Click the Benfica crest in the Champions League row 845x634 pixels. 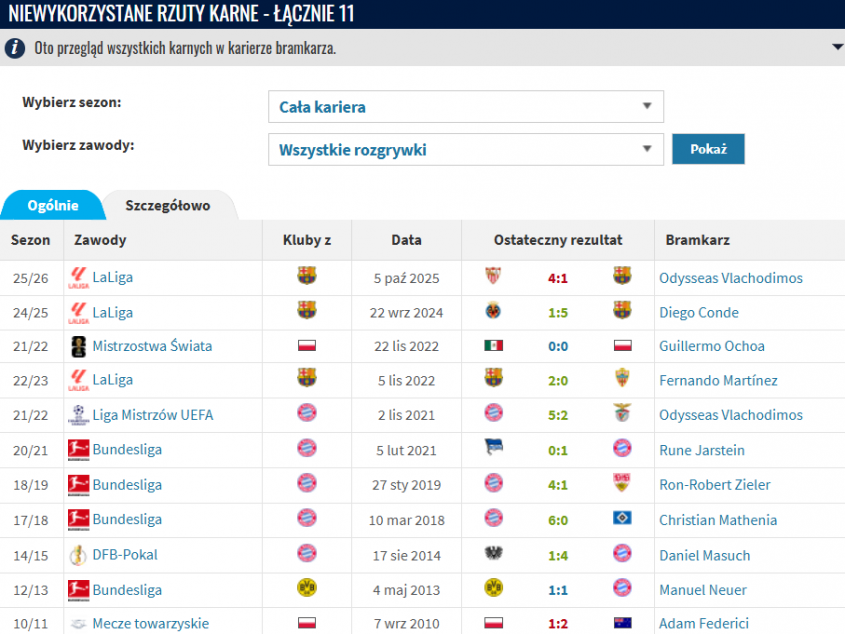point(622,415)
